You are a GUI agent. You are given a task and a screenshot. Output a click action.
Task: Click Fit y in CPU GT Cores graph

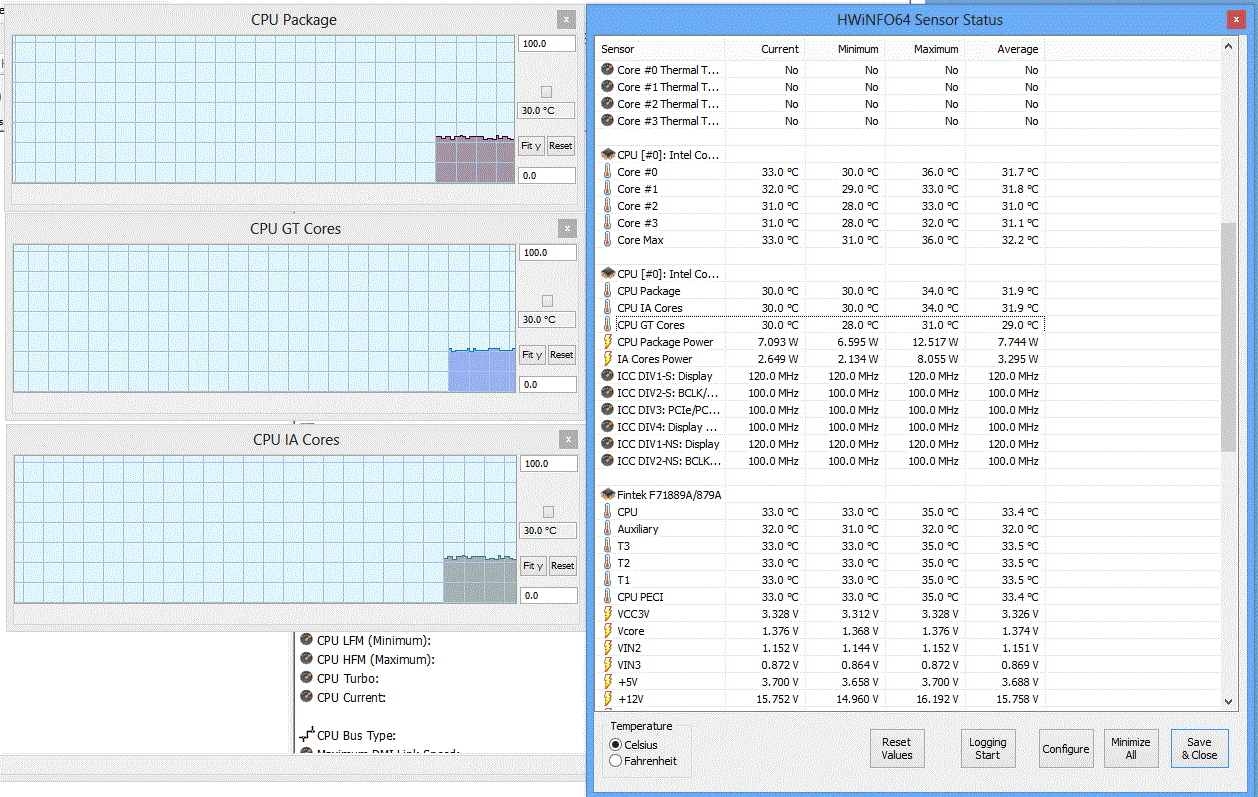[532, 355]
